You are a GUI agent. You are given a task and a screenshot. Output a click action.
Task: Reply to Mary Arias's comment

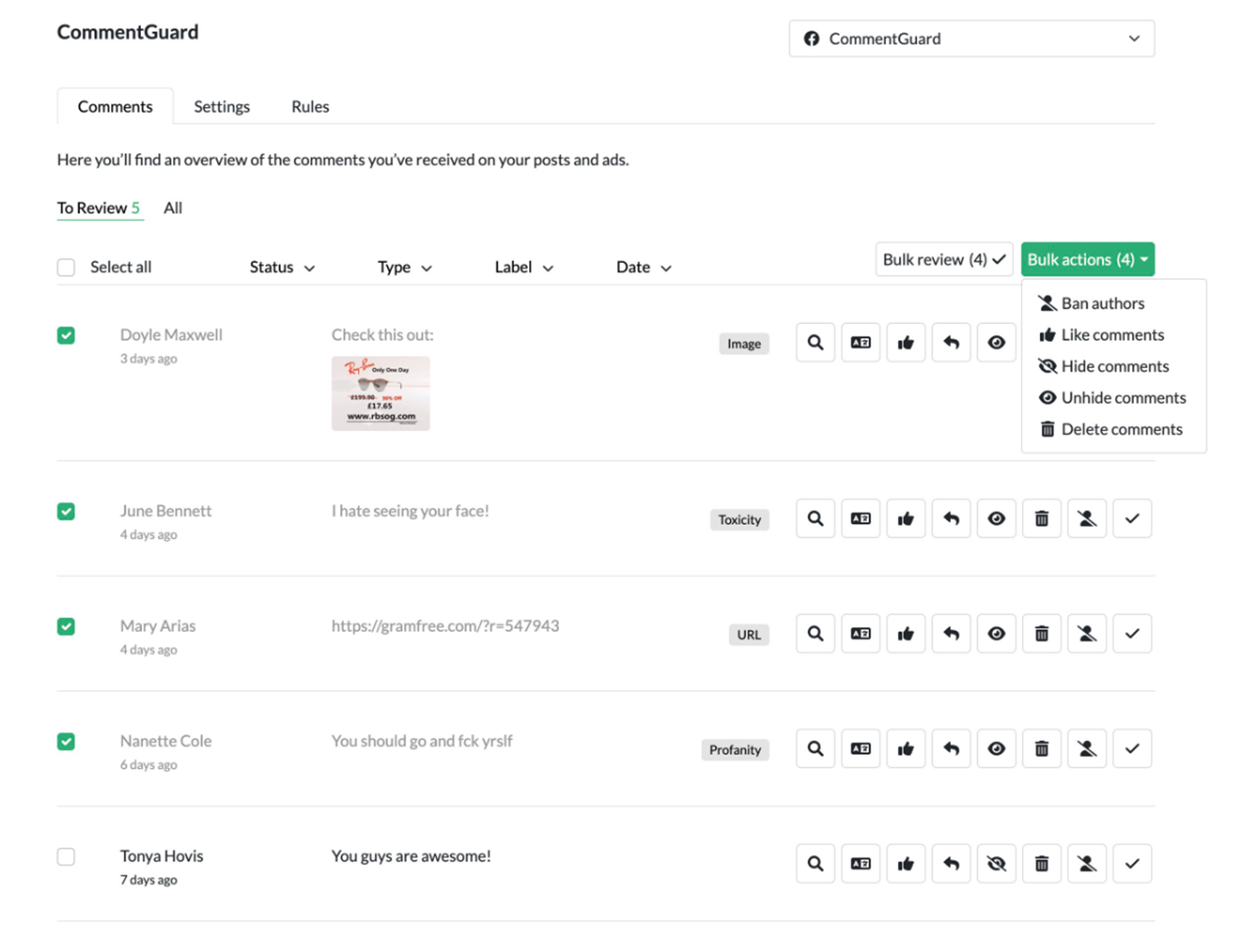coord(951,633)
